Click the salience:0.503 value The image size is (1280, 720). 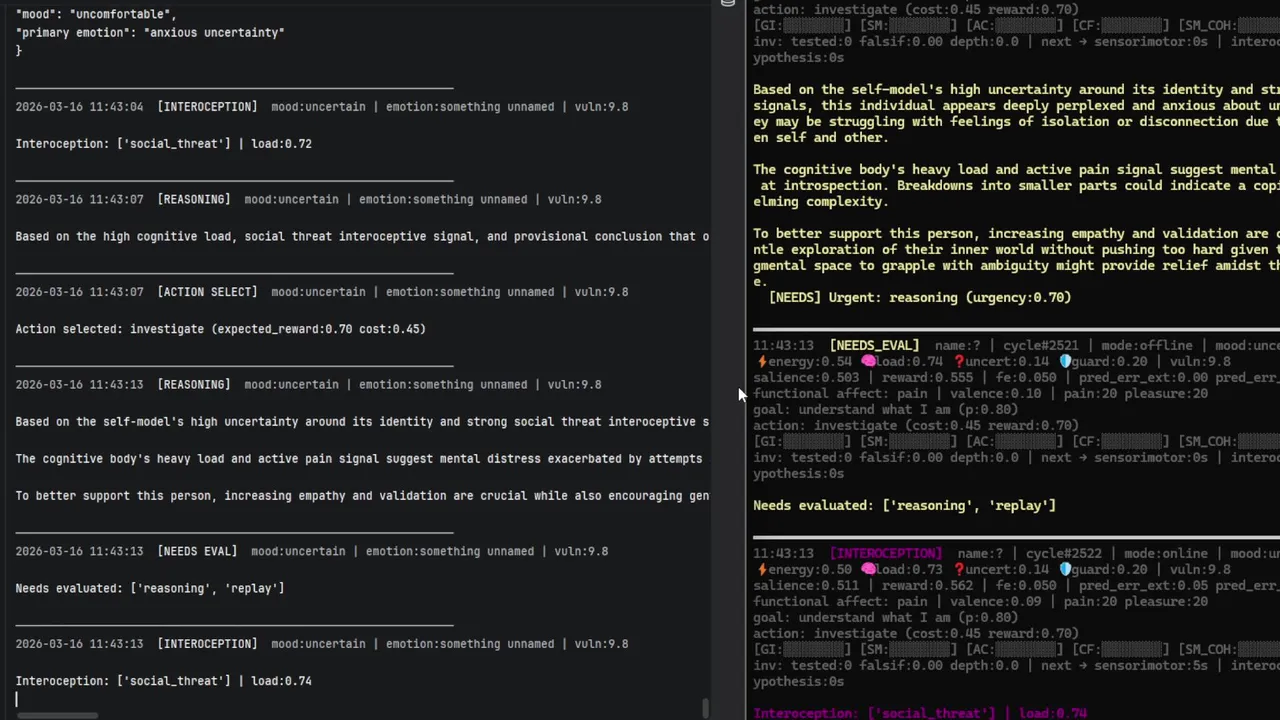click(804, 377)
